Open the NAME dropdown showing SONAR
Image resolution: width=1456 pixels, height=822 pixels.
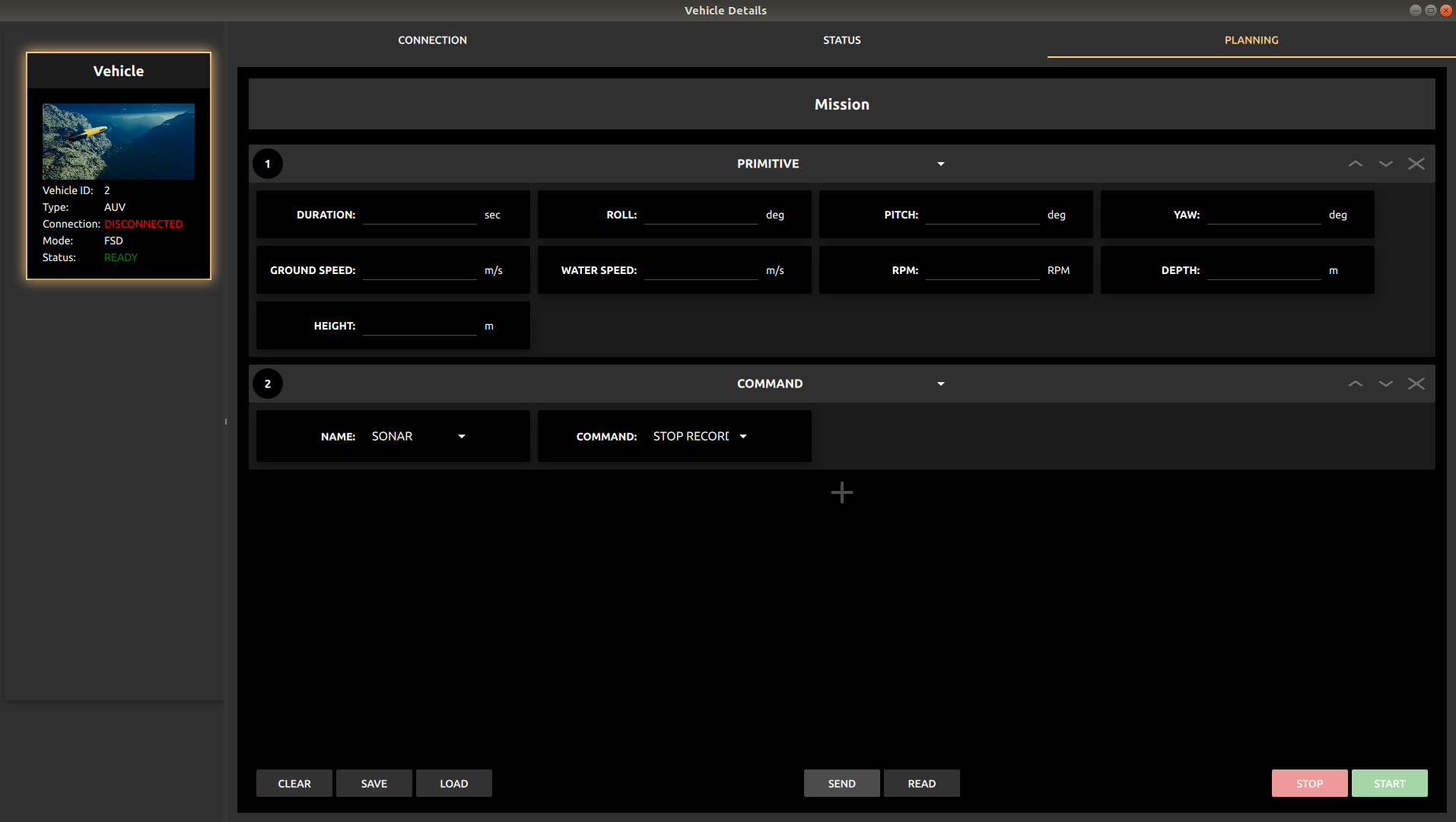(418, 436)
